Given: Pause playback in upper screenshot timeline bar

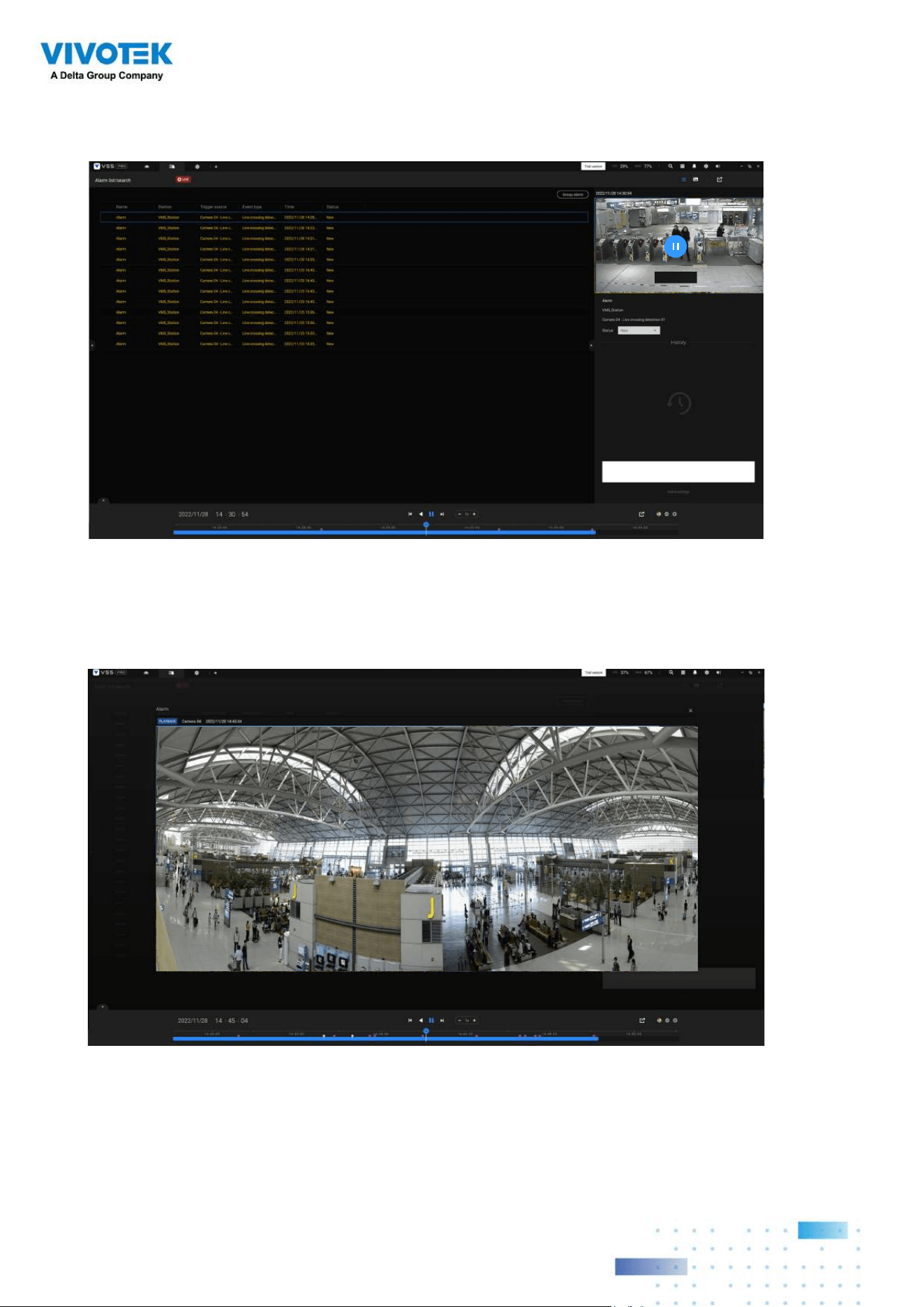Looking at the screenshot, I should pos(431,514).
